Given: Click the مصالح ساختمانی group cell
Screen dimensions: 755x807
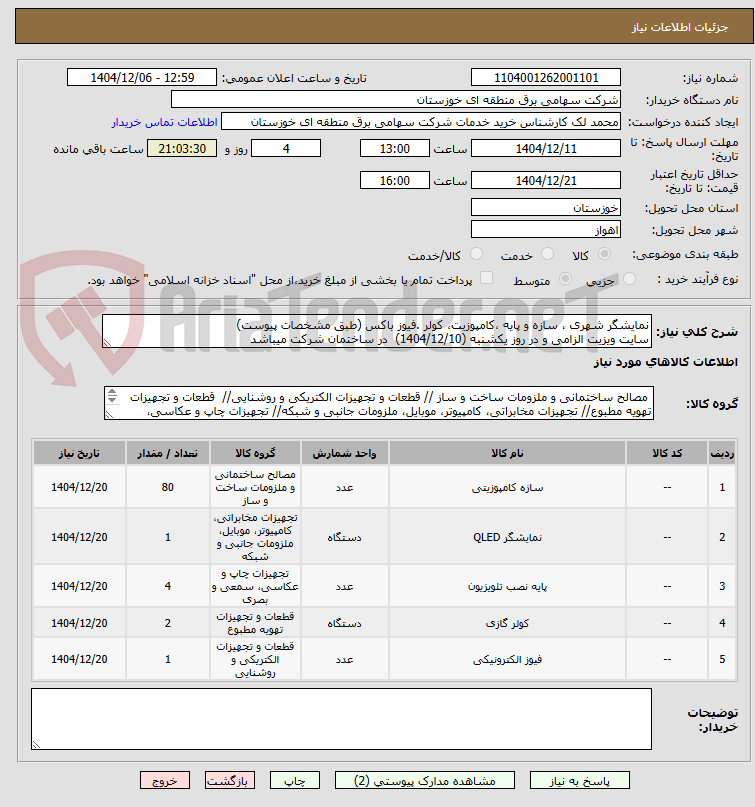Looking at the screenshot, I should coord(255,487).
